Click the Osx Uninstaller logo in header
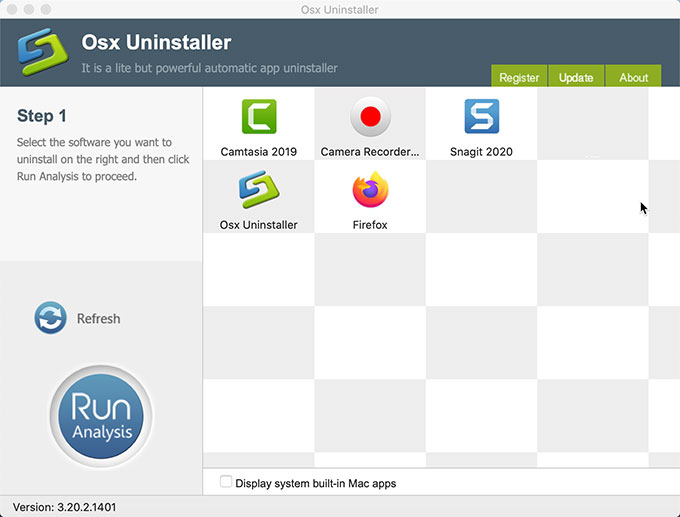Image resolution: width=680 pixels, height=517 pixels. pyautogui.click(x=42, y=52)
